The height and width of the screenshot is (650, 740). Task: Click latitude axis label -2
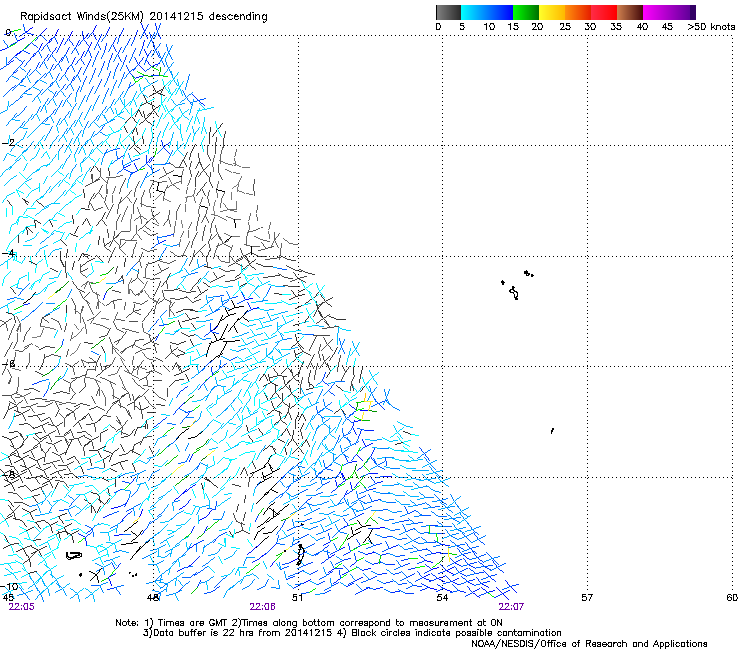tap(9, 143)
